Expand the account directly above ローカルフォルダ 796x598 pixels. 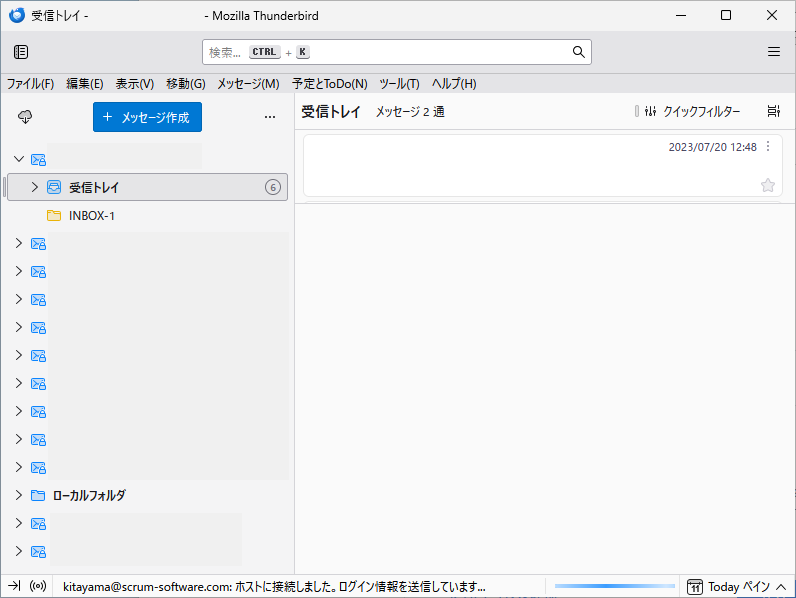19,467
